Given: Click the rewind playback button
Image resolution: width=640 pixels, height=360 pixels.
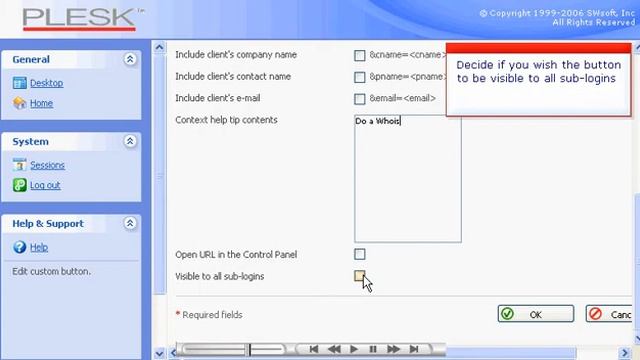Looking at the screenshot, I should click(x=334, y=349).
